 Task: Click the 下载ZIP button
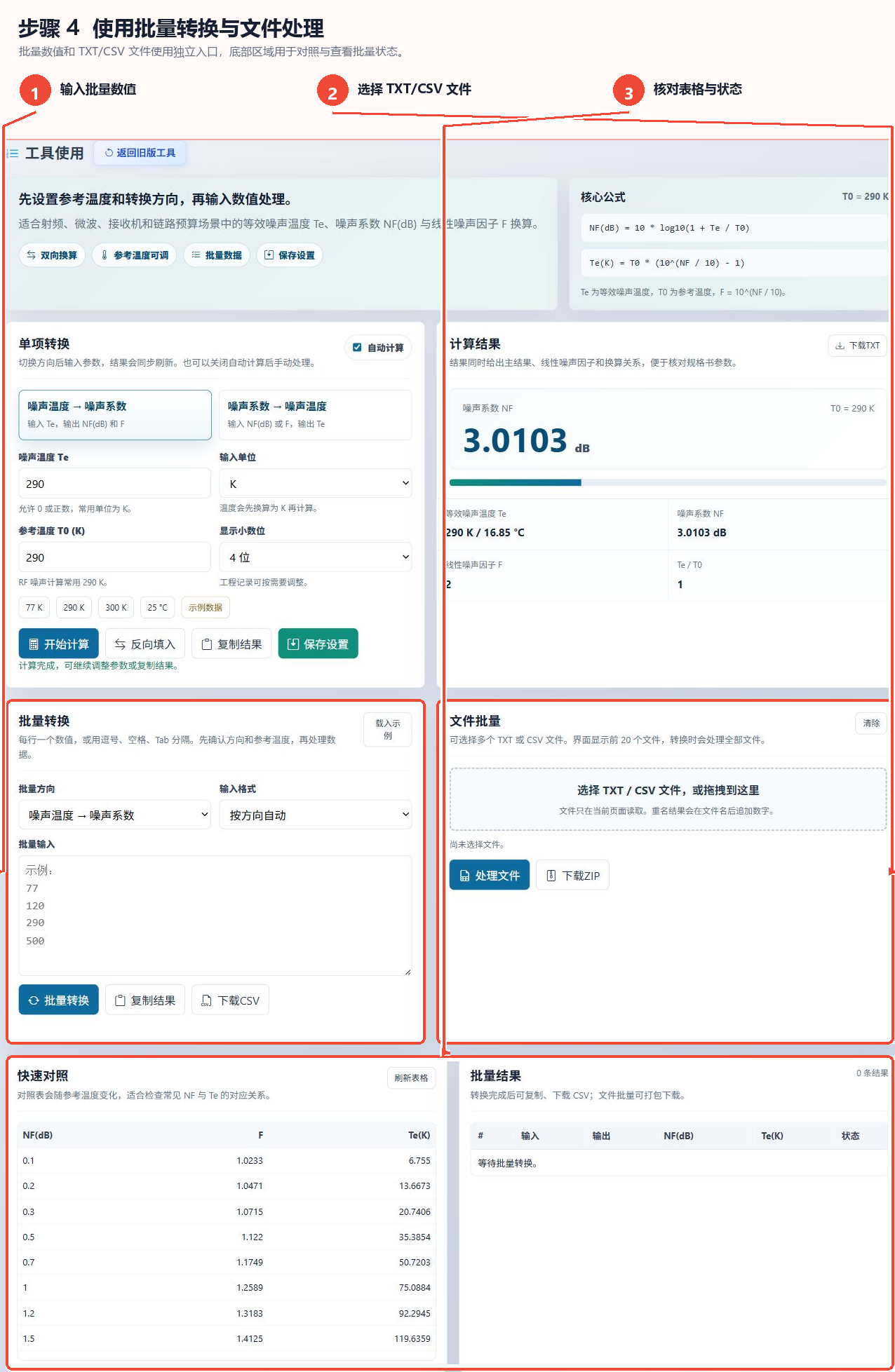coord(573,875)
